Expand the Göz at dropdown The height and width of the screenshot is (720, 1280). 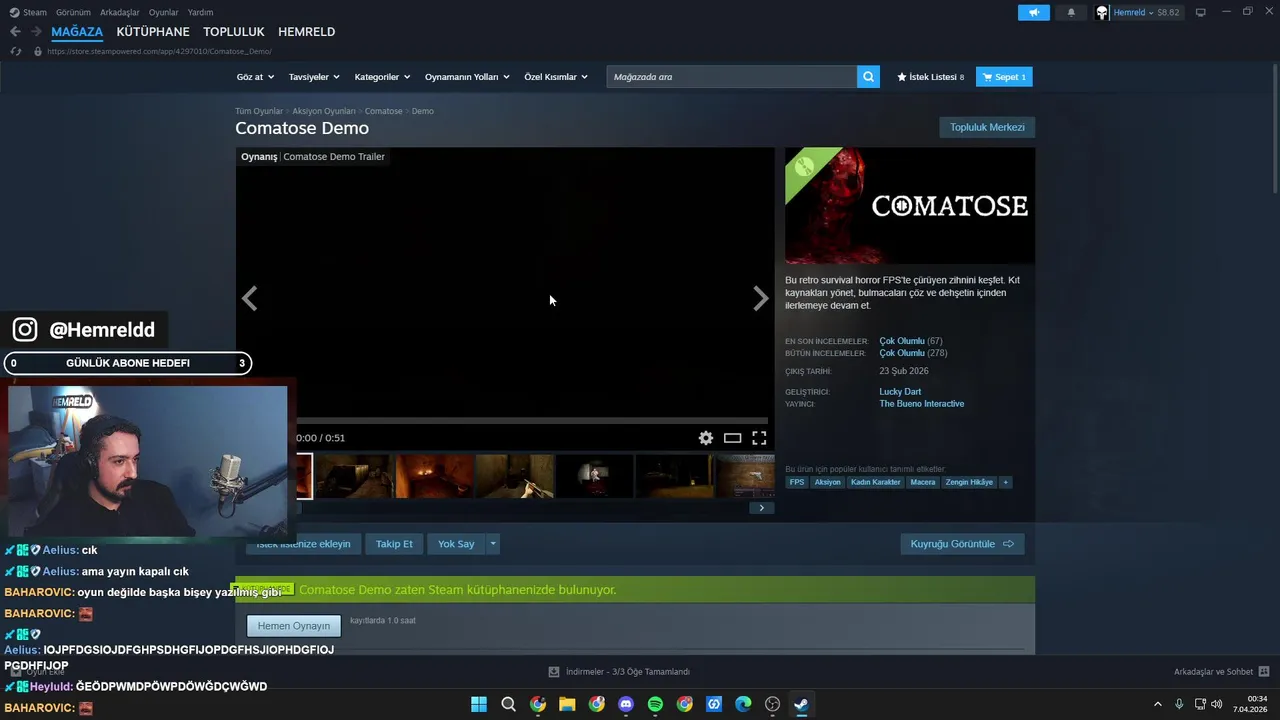tap(255, 77)
